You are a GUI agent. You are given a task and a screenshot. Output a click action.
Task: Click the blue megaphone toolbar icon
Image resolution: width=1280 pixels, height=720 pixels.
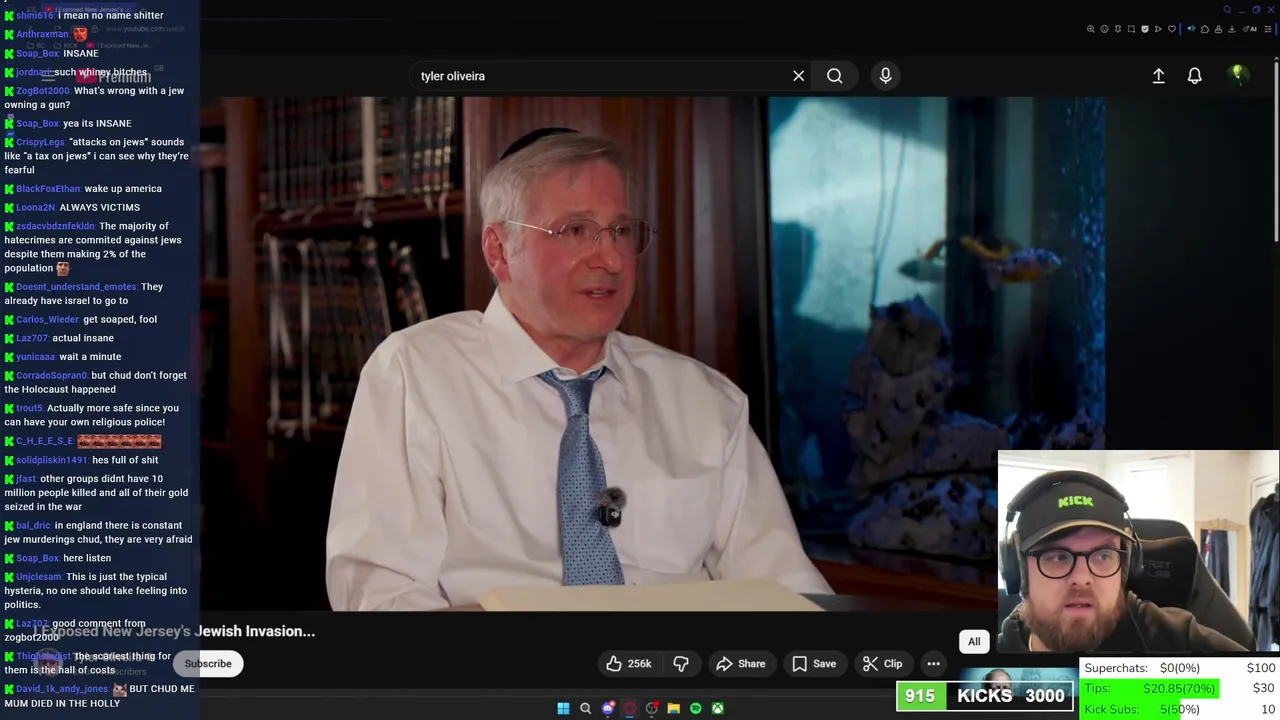pos(1191,29)
